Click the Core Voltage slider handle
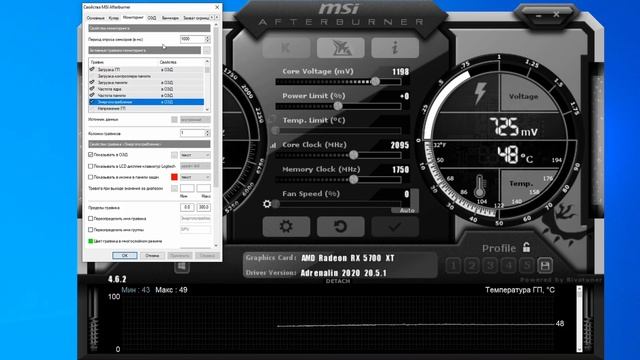The width and height of the screenshot is (640, 360). (x=375, y=82)
